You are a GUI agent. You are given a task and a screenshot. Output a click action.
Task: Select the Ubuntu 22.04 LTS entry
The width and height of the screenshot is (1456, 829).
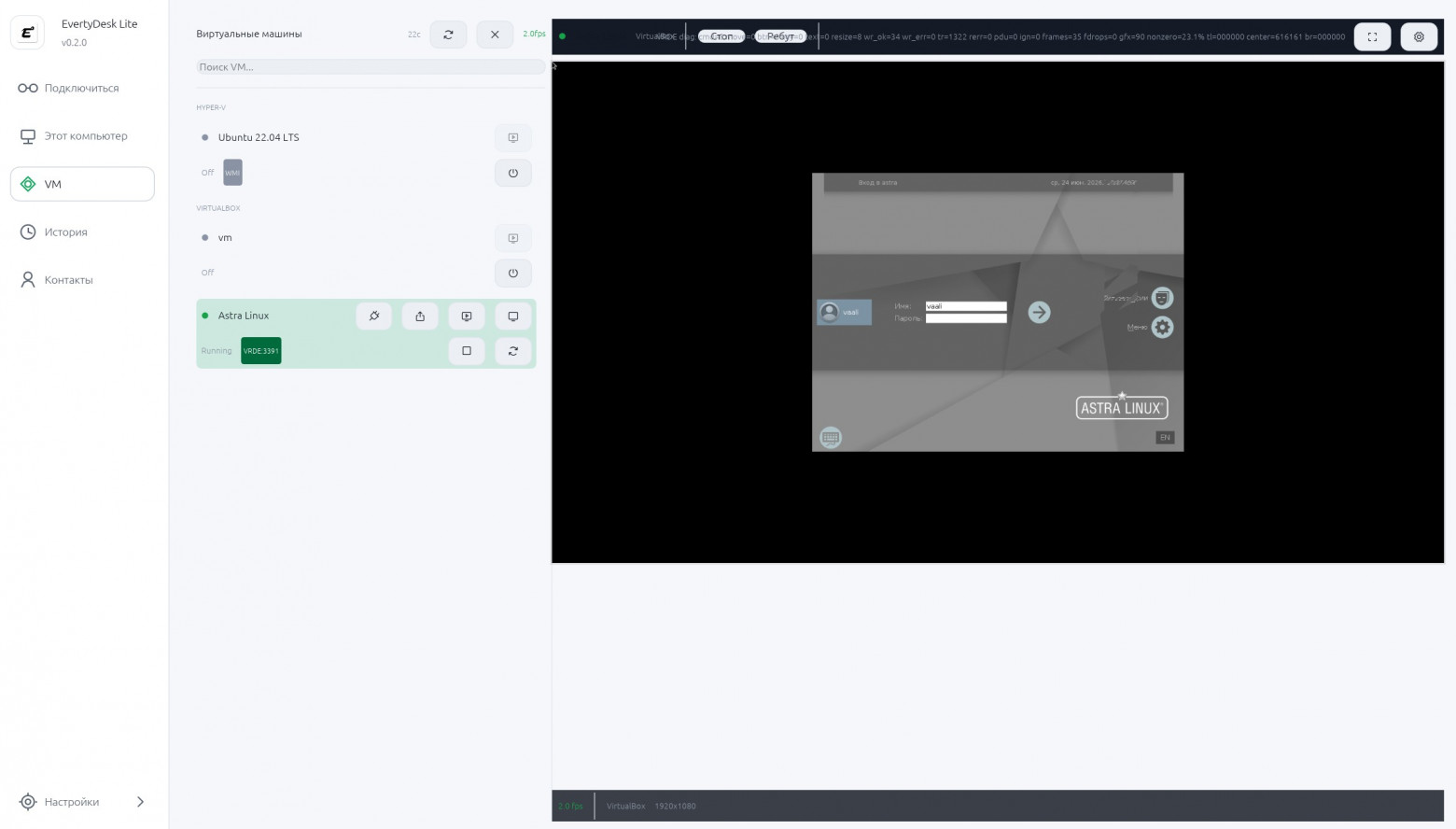tap(259, 137)
